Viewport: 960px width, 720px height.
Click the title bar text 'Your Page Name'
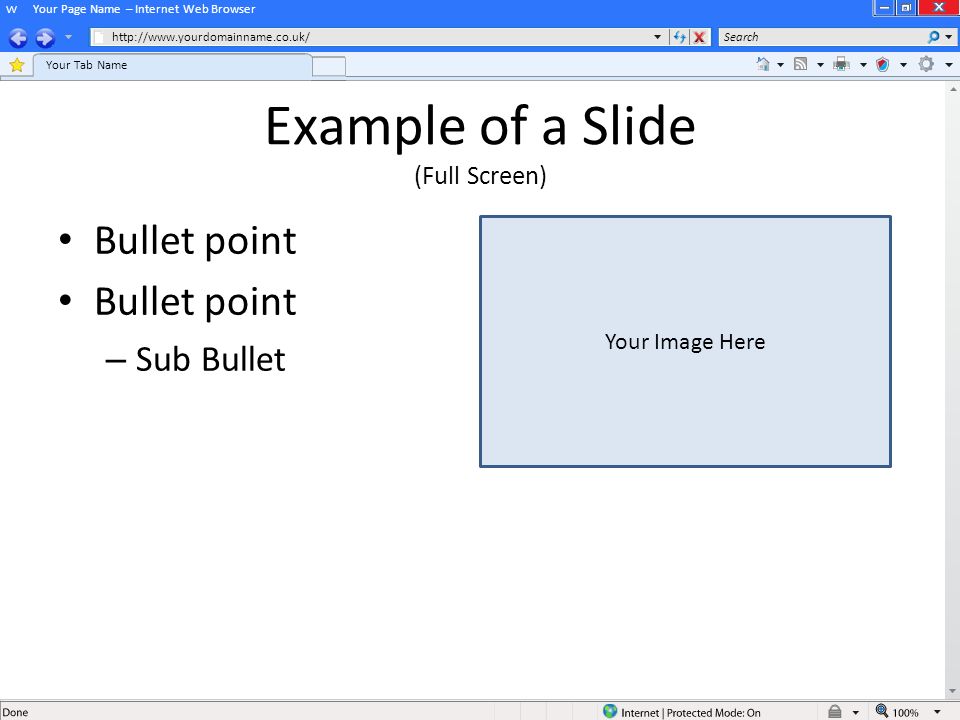(x=76, y=9)
